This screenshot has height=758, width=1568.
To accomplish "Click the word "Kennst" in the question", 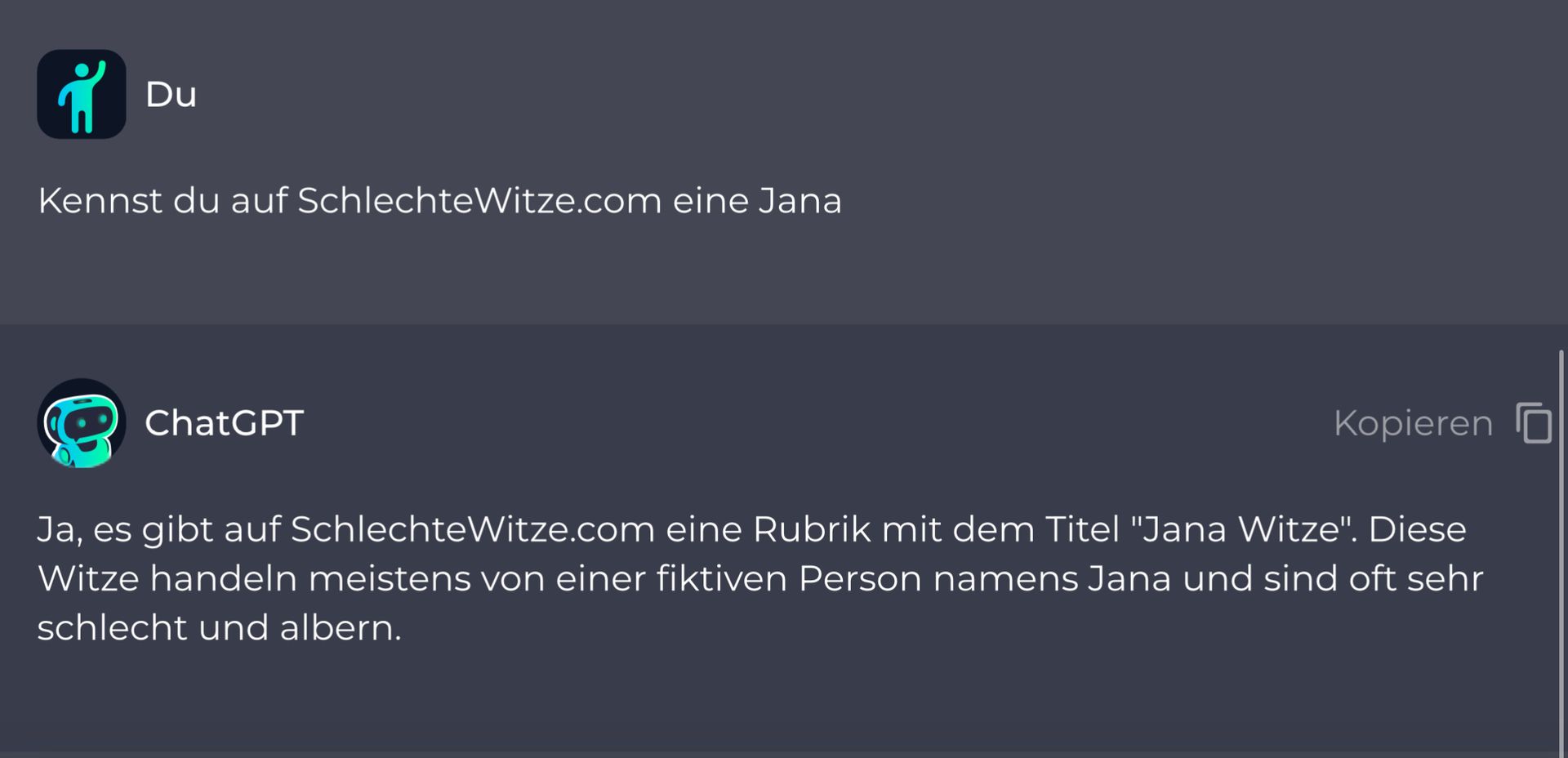I will pos(100,201).
